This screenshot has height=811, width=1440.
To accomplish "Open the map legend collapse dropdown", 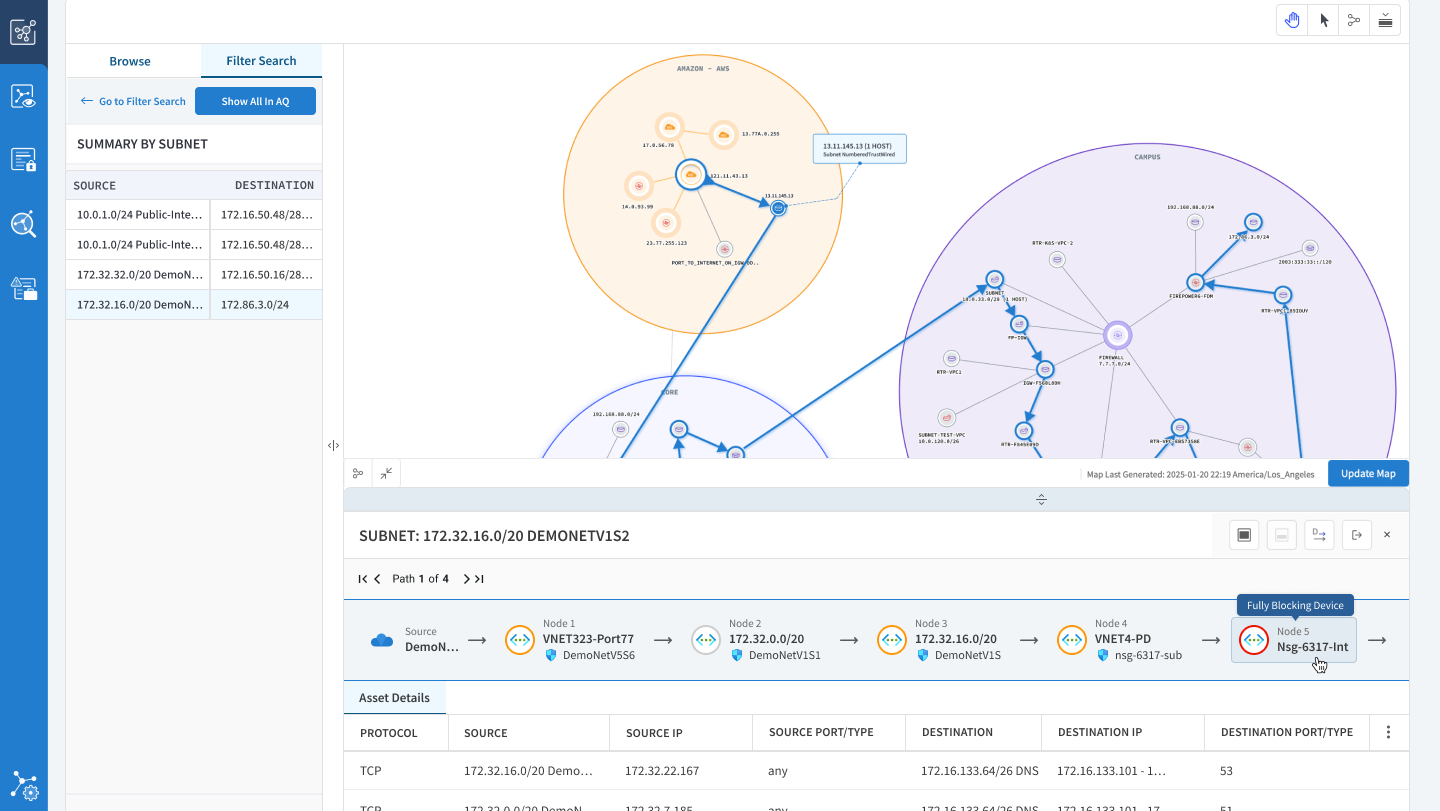I will (1385, 20).
